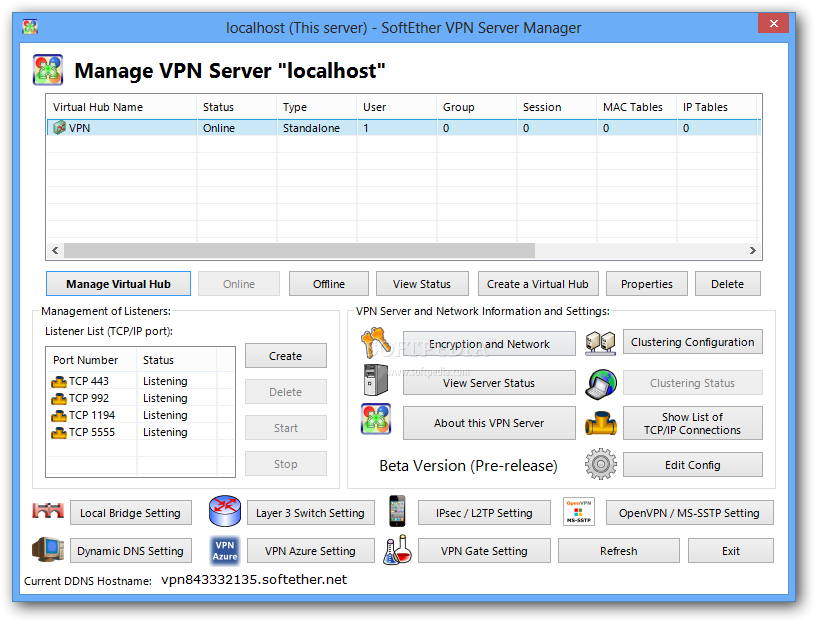The image size is (816, 622).
Task: Click the server tower icon beside View Server Status
Action: 376,380
